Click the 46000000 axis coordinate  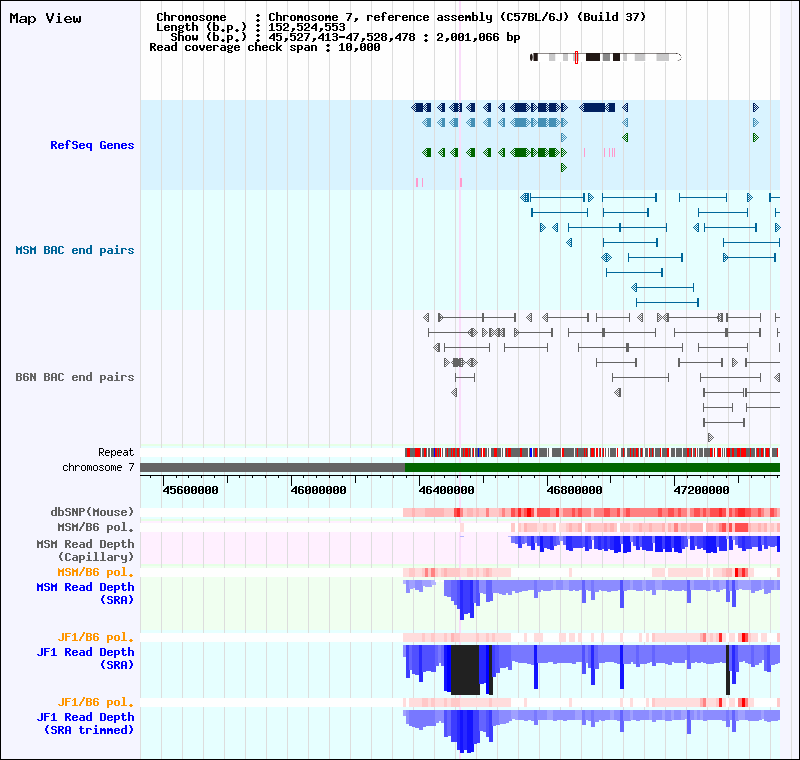coord(318,490)
